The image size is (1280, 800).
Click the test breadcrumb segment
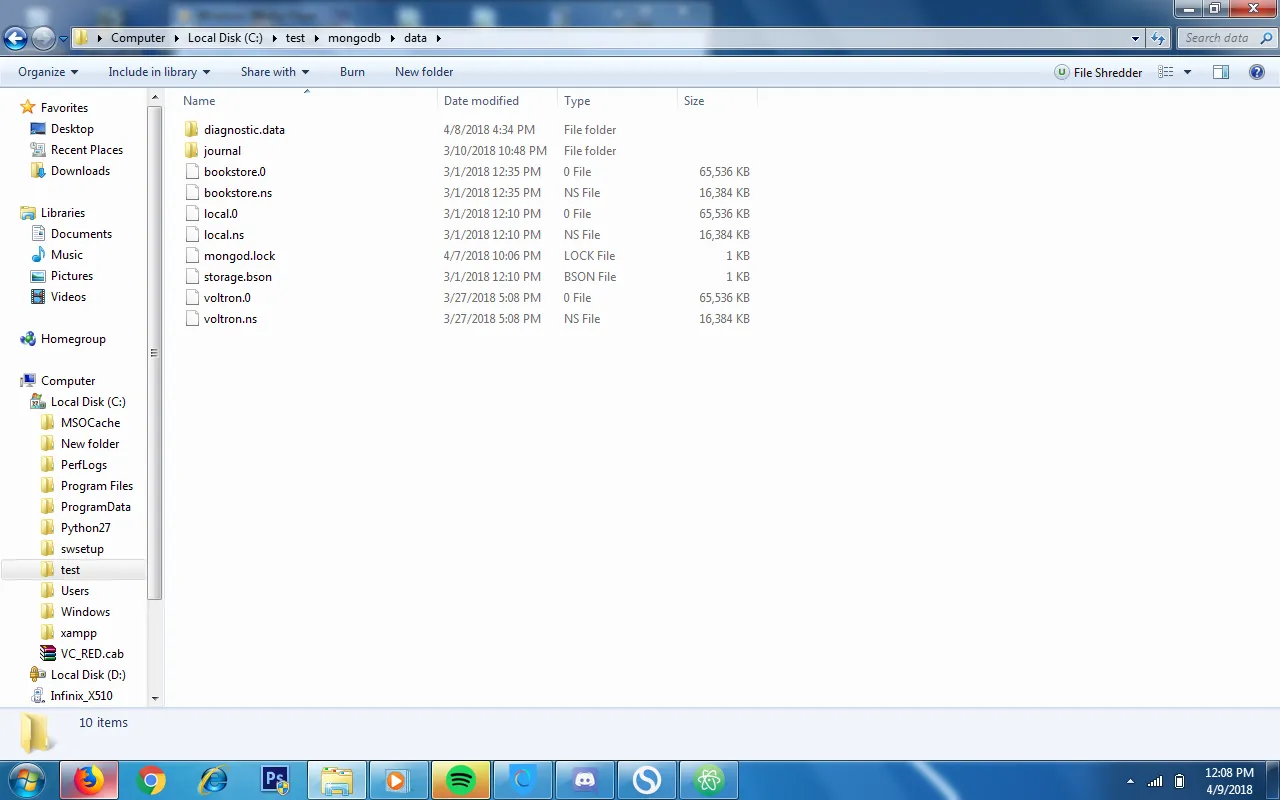click(295, 38)
